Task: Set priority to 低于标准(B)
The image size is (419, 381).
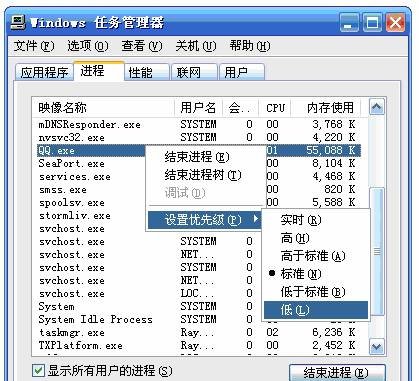Action: 316,292
